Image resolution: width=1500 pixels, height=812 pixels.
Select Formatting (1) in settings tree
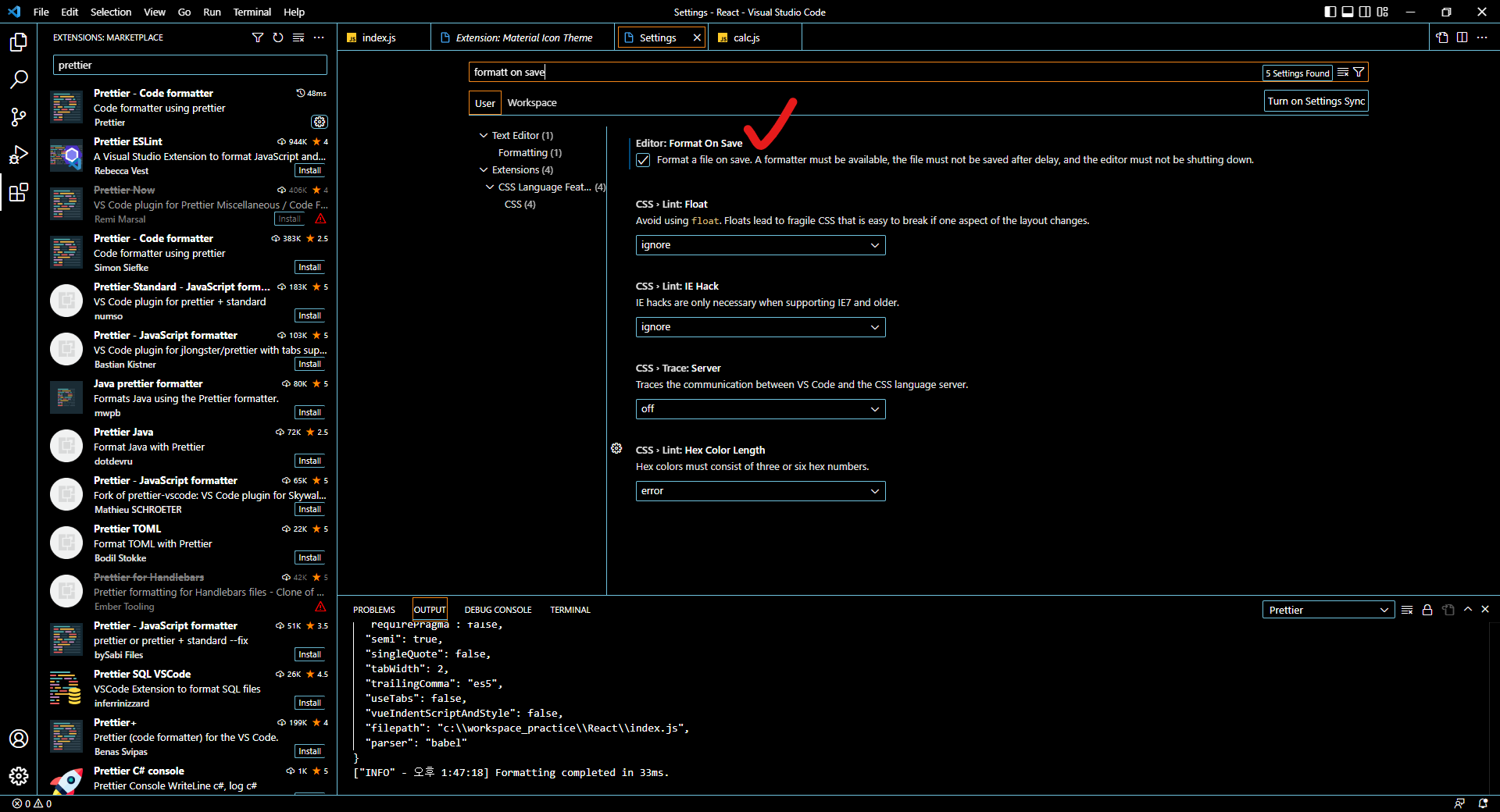pos(530,153)
